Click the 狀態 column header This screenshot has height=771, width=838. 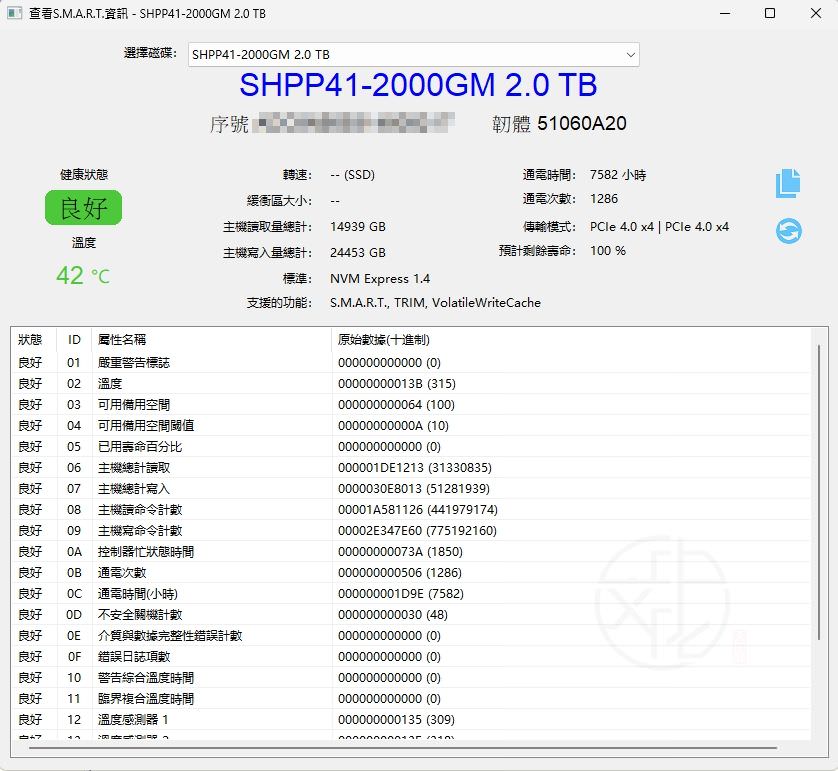(30, 339)
